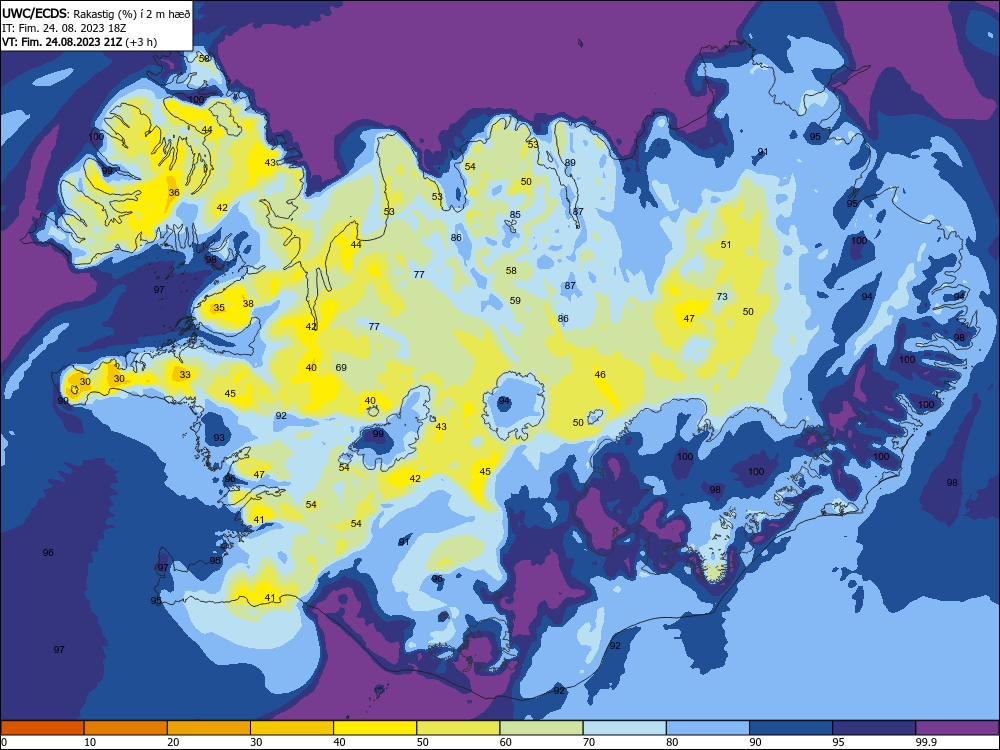Image resolution: width=1000 pixels, height=750 pixels.
Task: Click the humidity value 33 on the map
Action: (185, 374)
